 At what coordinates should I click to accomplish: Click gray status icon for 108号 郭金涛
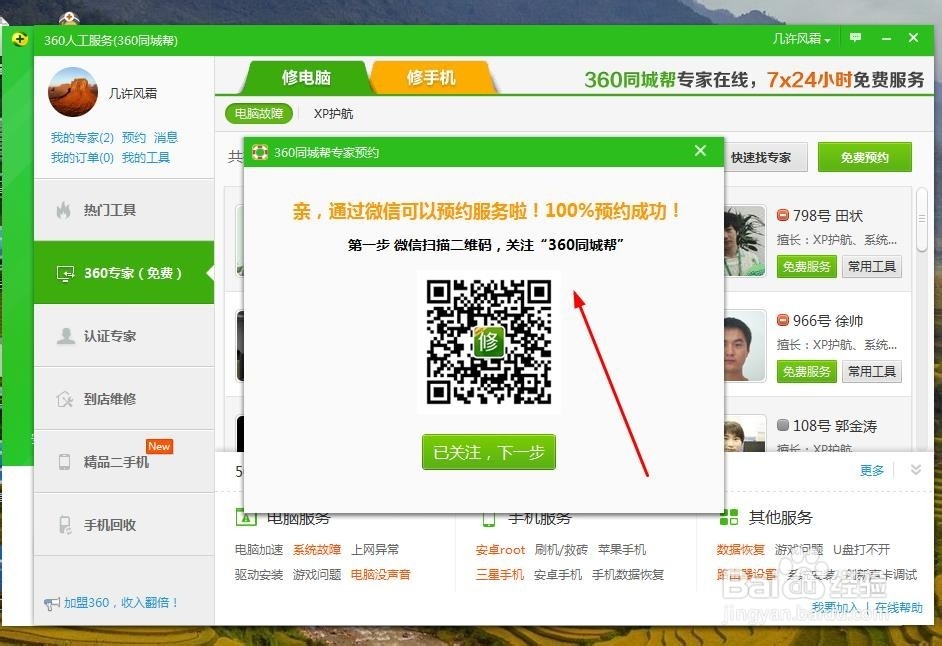(x=782, y=425)
